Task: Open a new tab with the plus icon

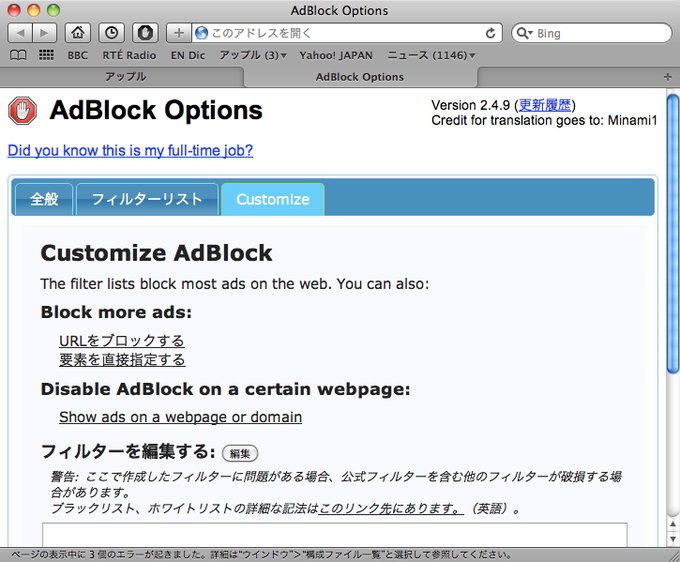Action: point(667,77)
